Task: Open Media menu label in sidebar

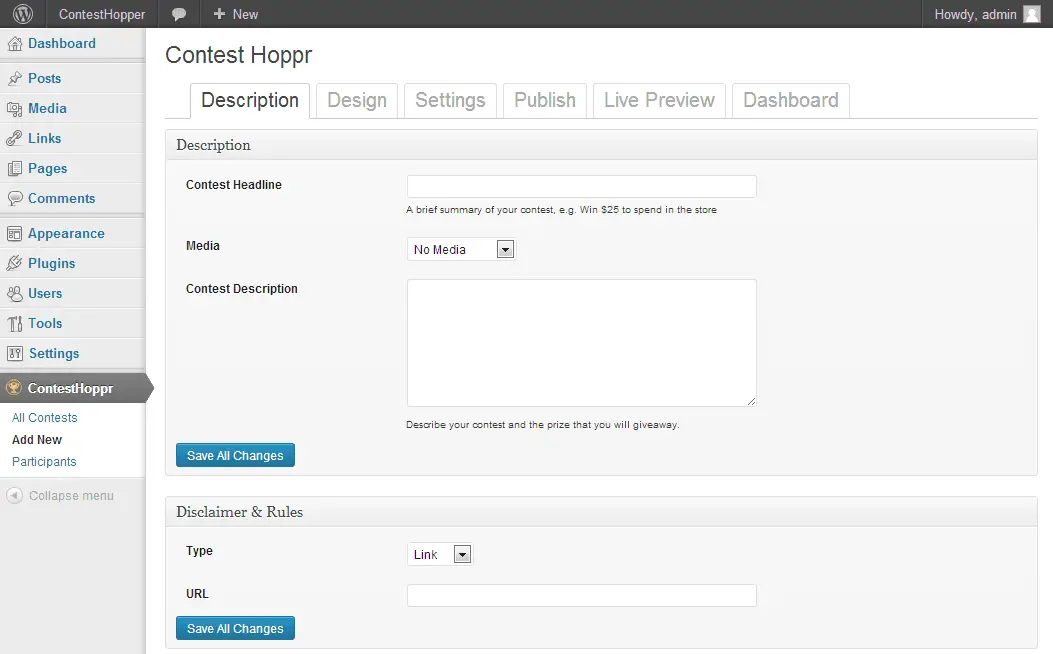Action: 47,109
